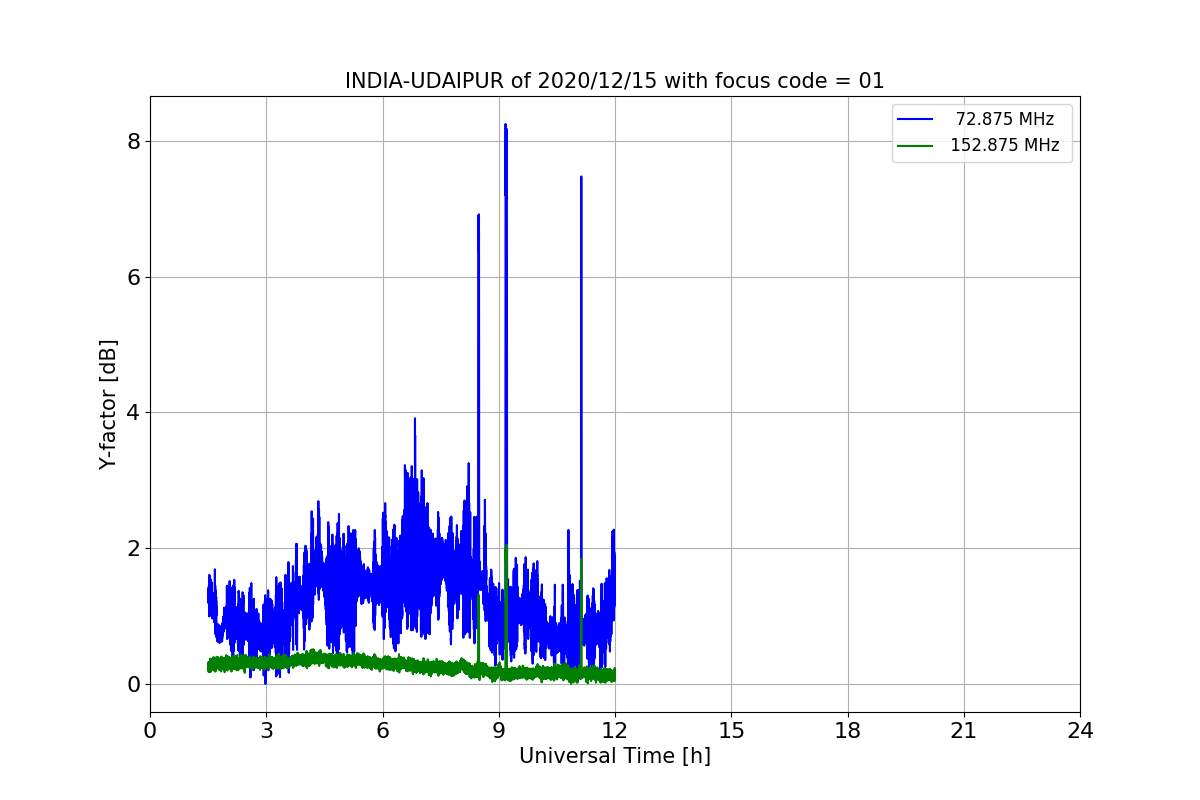Click the blue legend line sample
The image size is (1200, 800).
coord(915,119)
